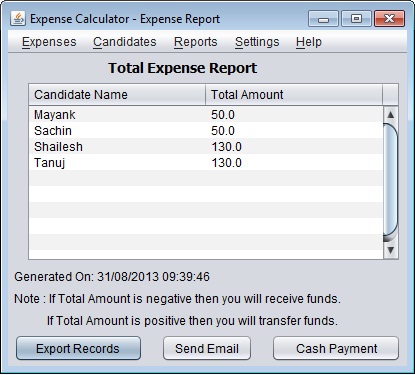Open the Candidates menu
415x375 pixels.
(125, 42)
